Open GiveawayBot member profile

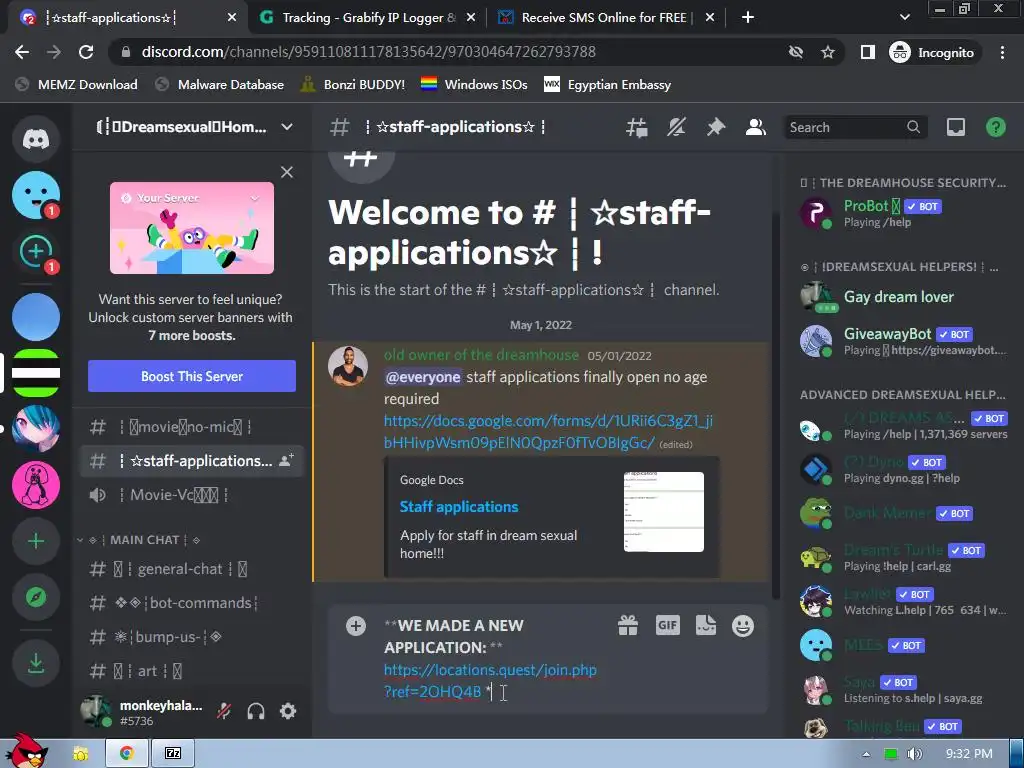(x=903, y=340)
